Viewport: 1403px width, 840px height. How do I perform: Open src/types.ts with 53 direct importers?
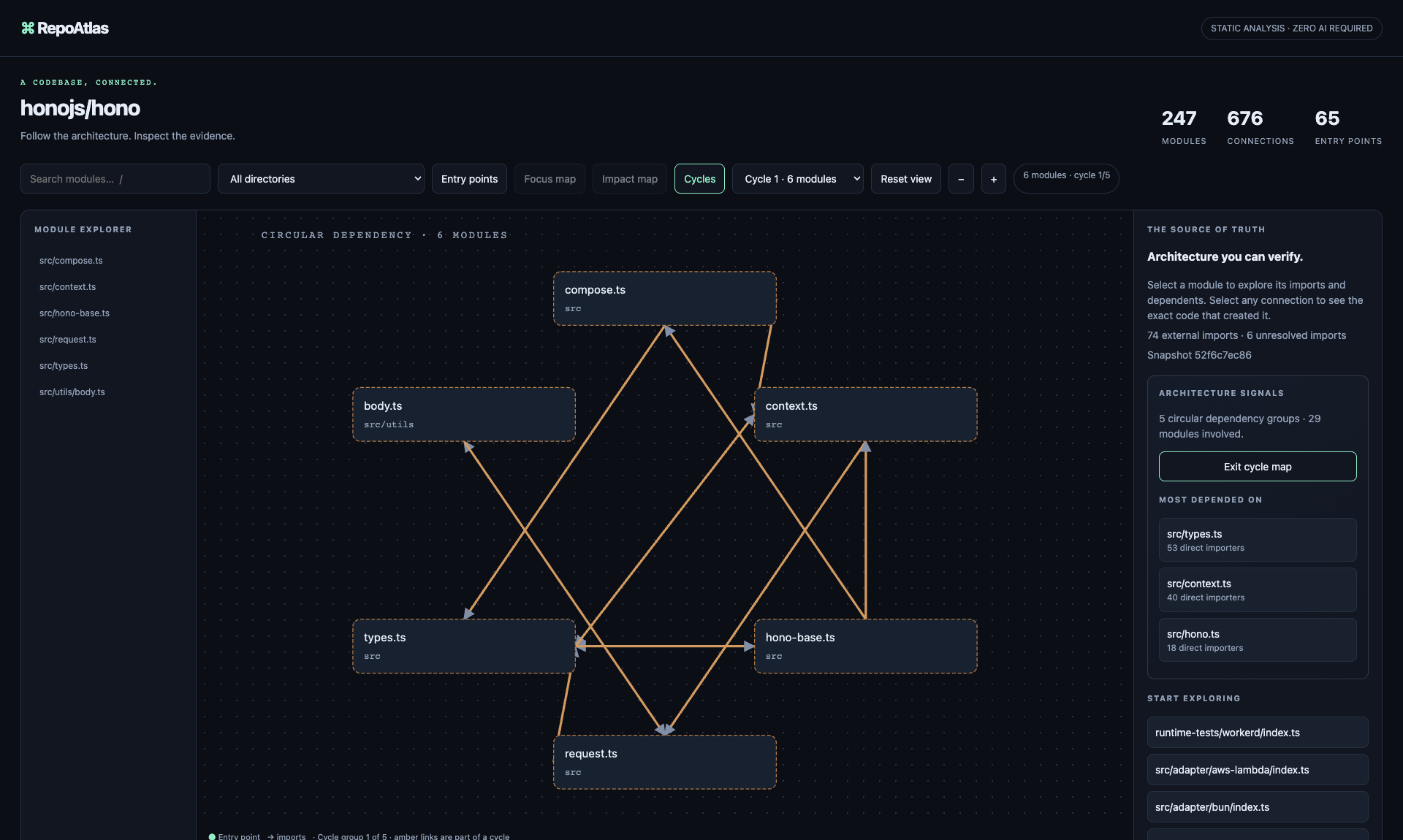[x=1258, y=540]
